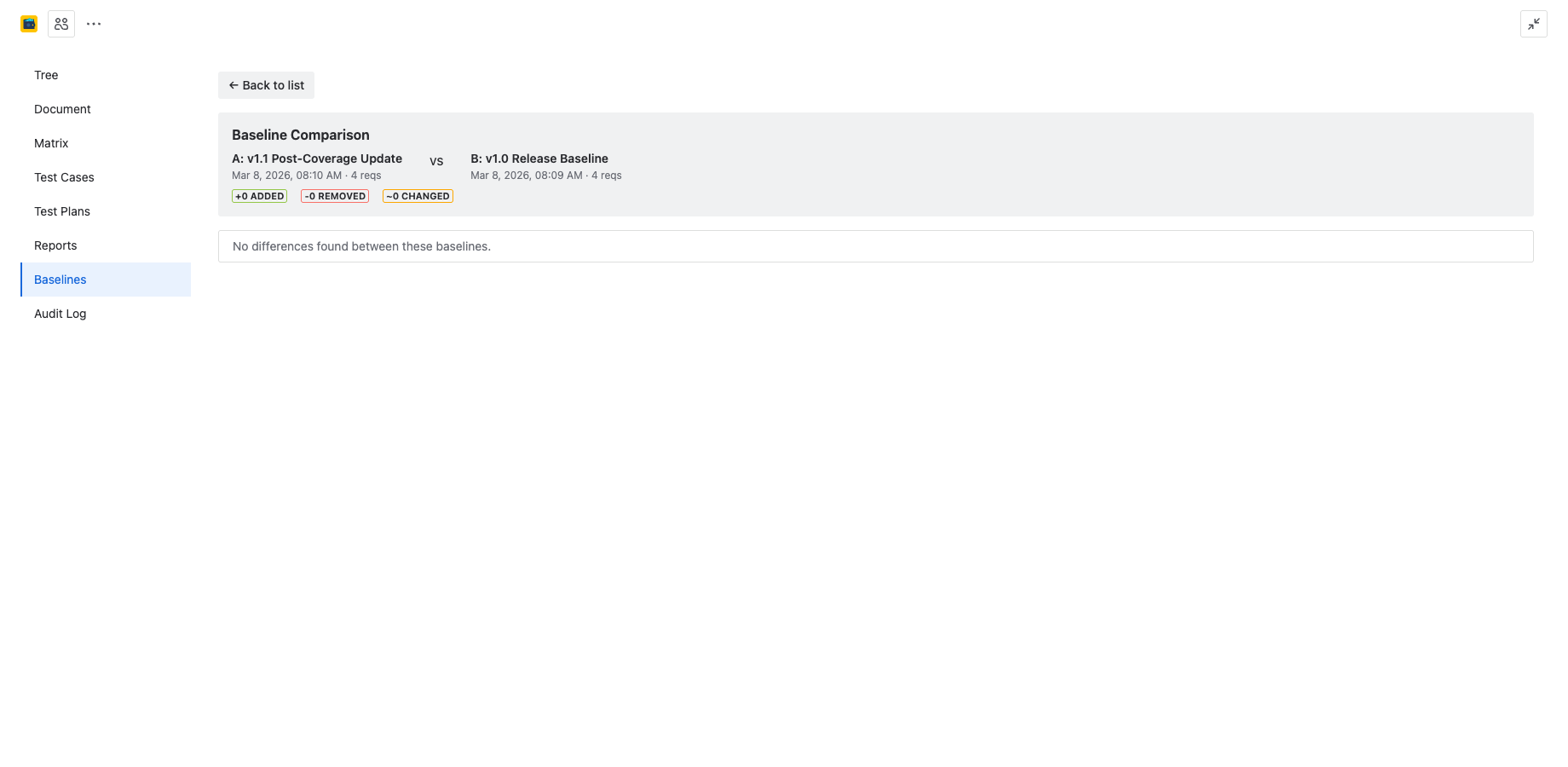Click the No differences found message box
This screenshot has height=767, width=1568.
coord(875,246)
